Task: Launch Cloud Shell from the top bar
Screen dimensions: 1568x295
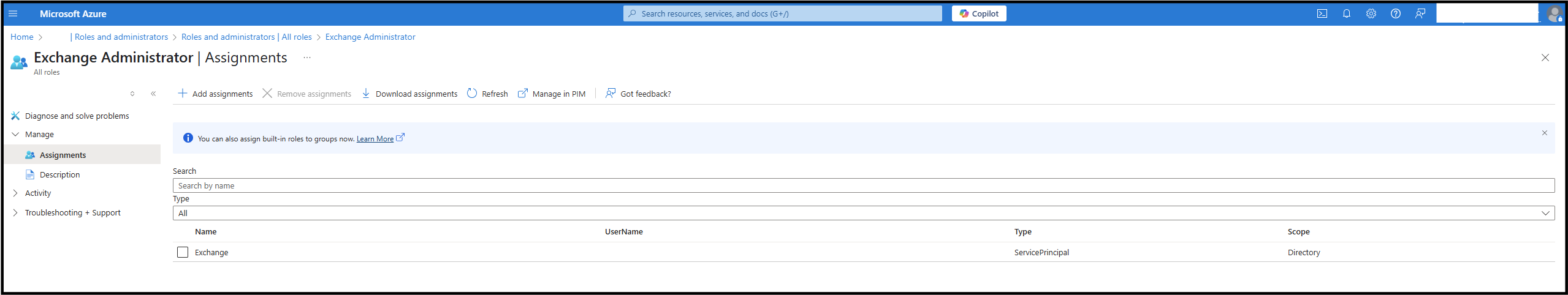Action: coord(1322,13)
